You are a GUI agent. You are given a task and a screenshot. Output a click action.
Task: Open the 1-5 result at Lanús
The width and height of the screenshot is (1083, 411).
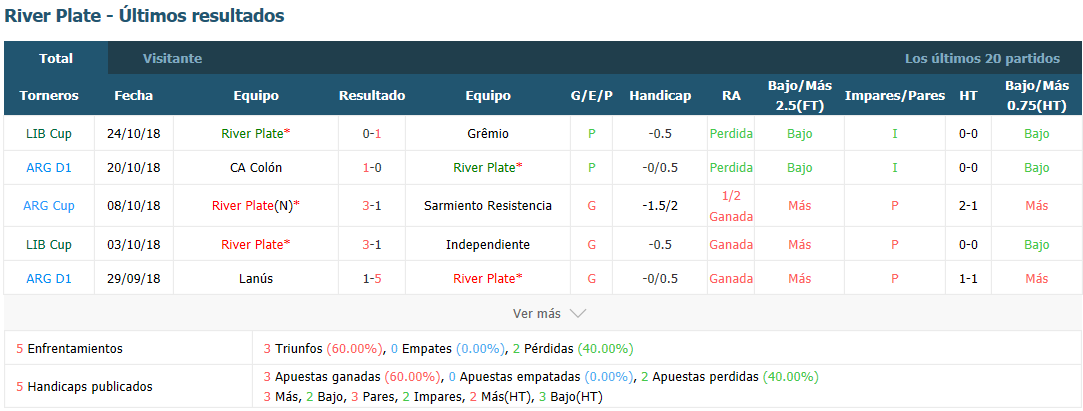(372, 278)
